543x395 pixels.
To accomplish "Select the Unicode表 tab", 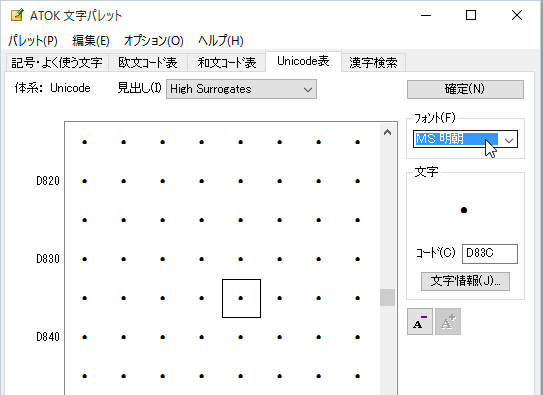I will click(303, 61).
